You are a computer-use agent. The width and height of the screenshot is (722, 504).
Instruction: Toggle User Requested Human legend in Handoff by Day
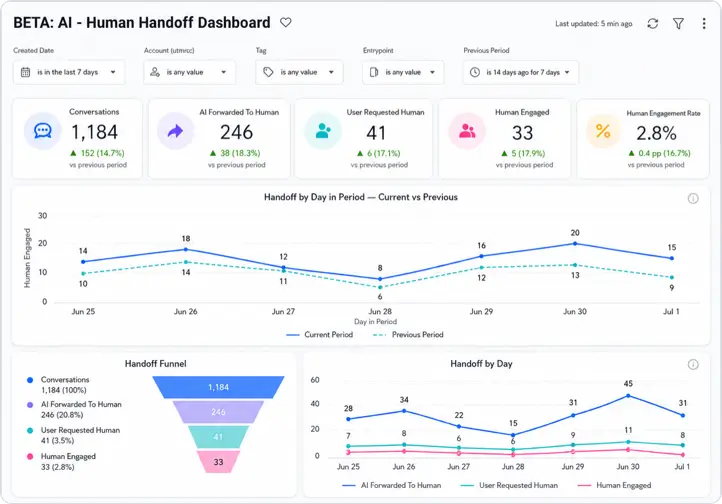coord(509,485)
